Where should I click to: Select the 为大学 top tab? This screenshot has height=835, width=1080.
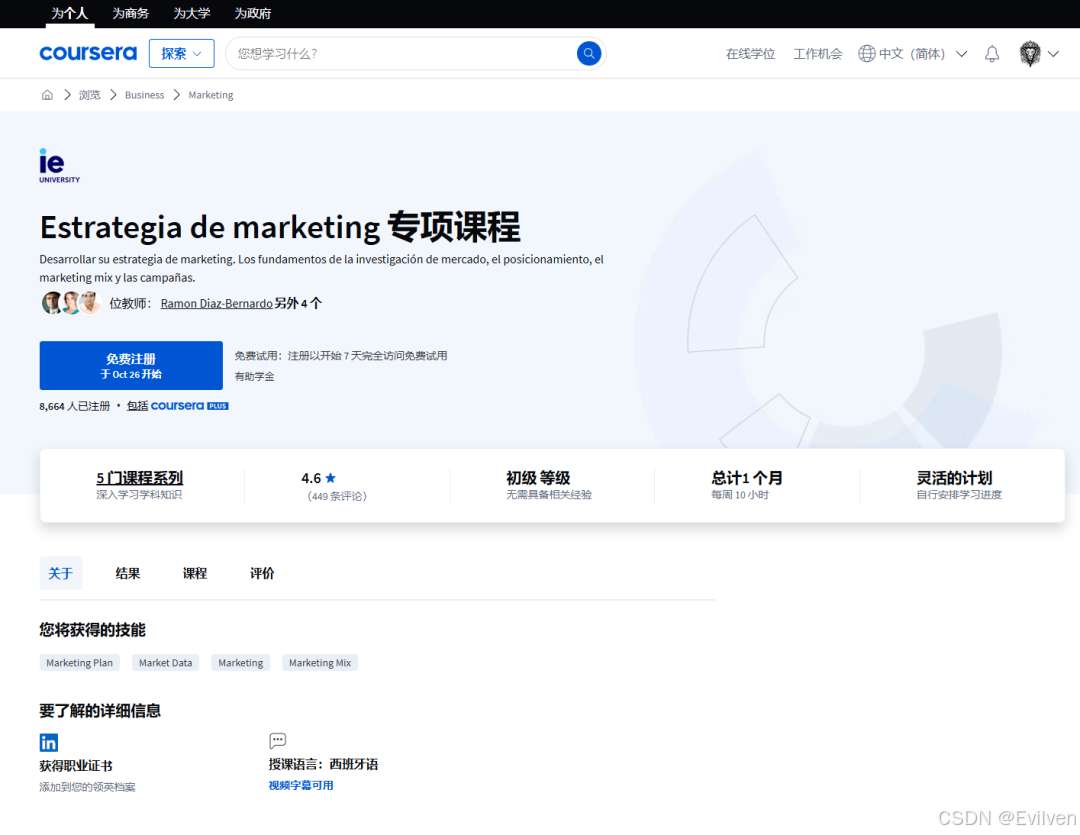[x=191, y=13]
